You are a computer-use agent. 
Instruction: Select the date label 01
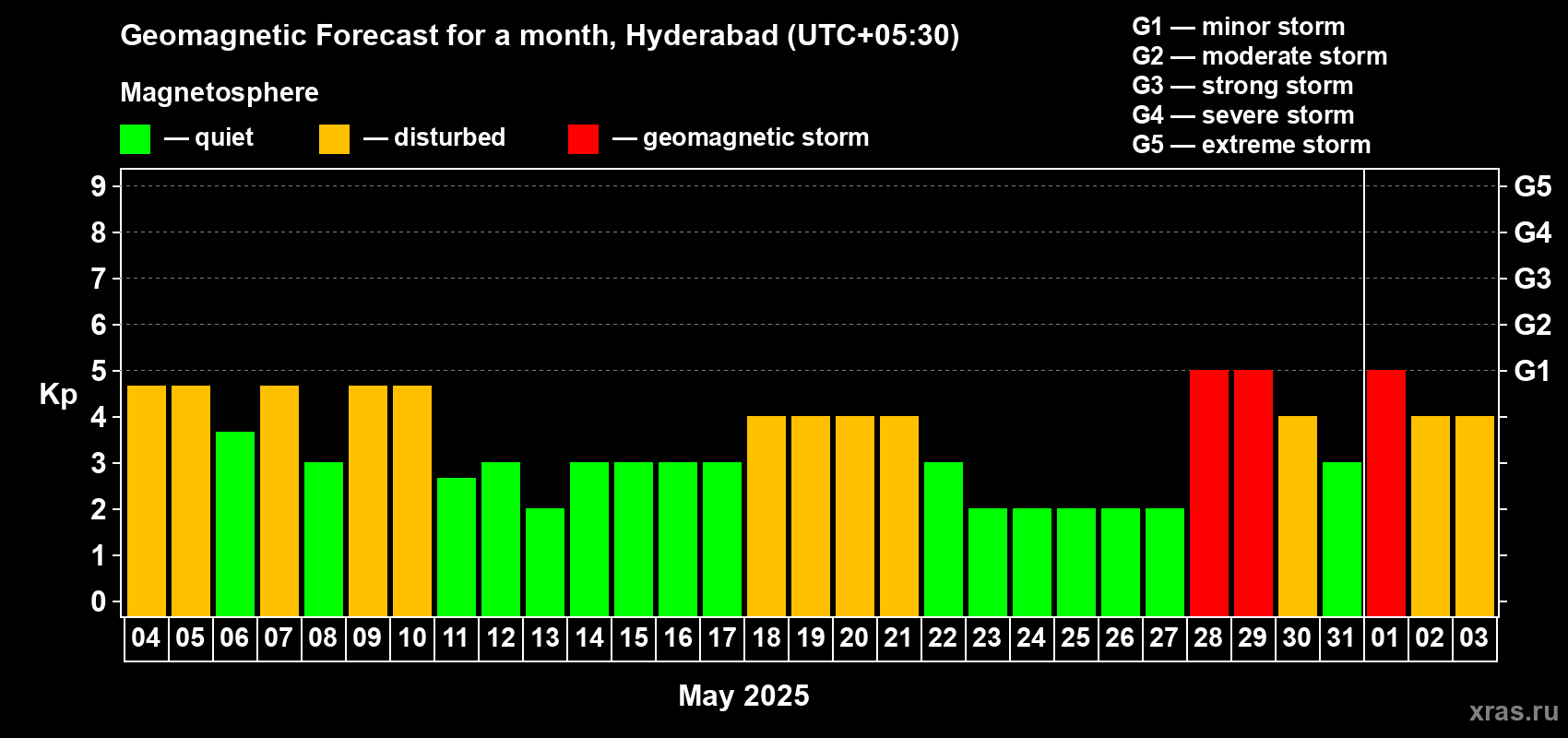[x=1385, y=637]
